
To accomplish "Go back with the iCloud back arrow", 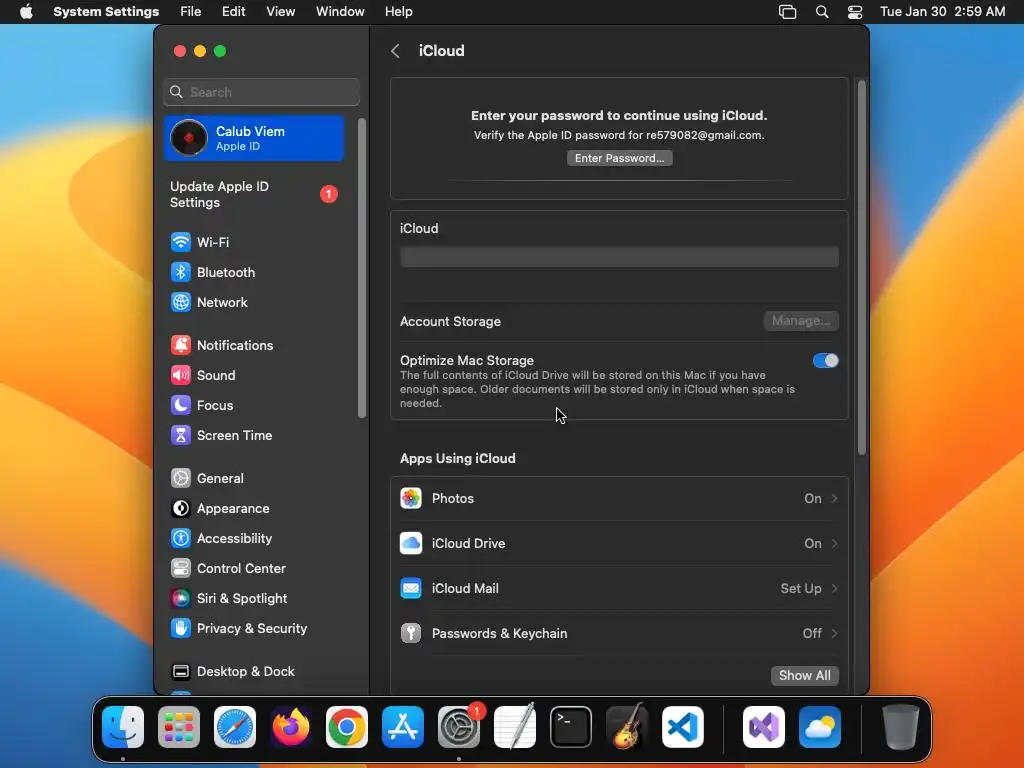I will (395, 51).
